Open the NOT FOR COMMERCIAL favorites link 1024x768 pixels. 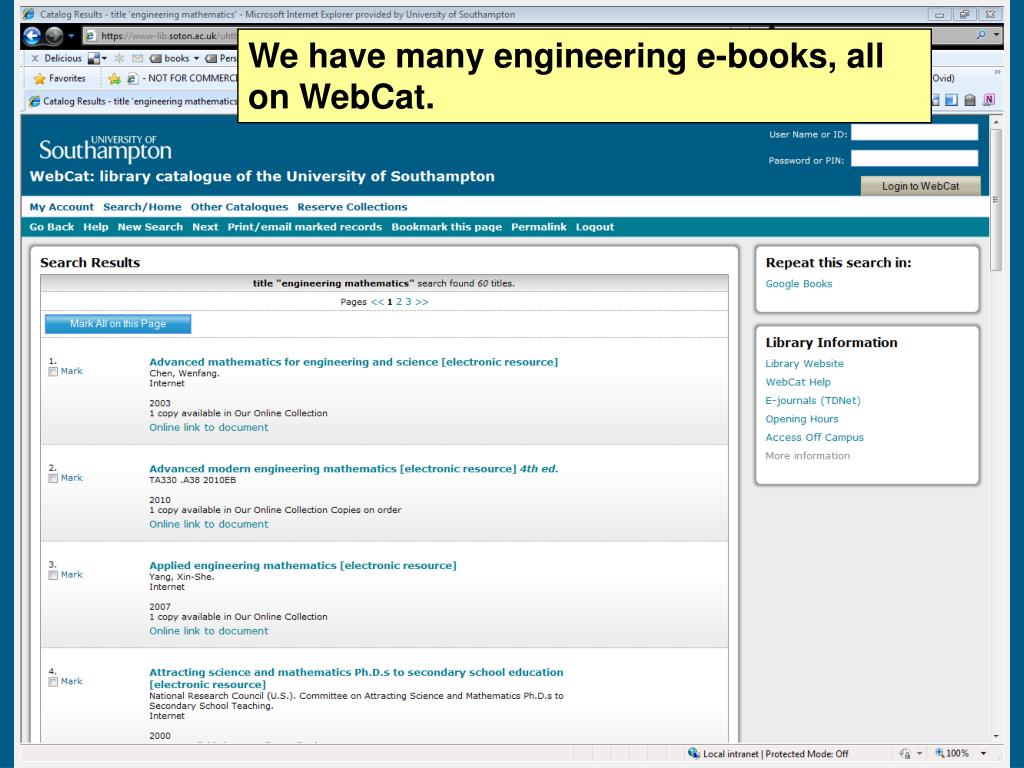coord(183,78)
